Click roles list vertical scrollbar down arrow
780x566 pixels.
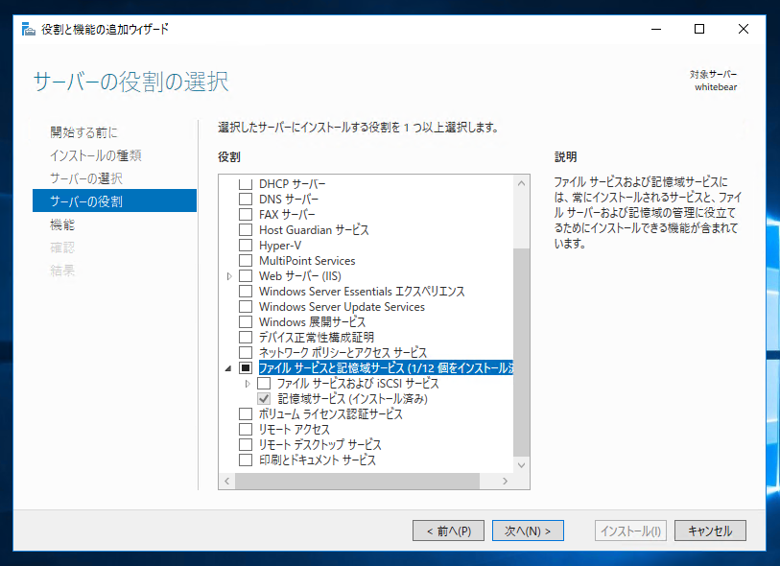pos(521,466)
